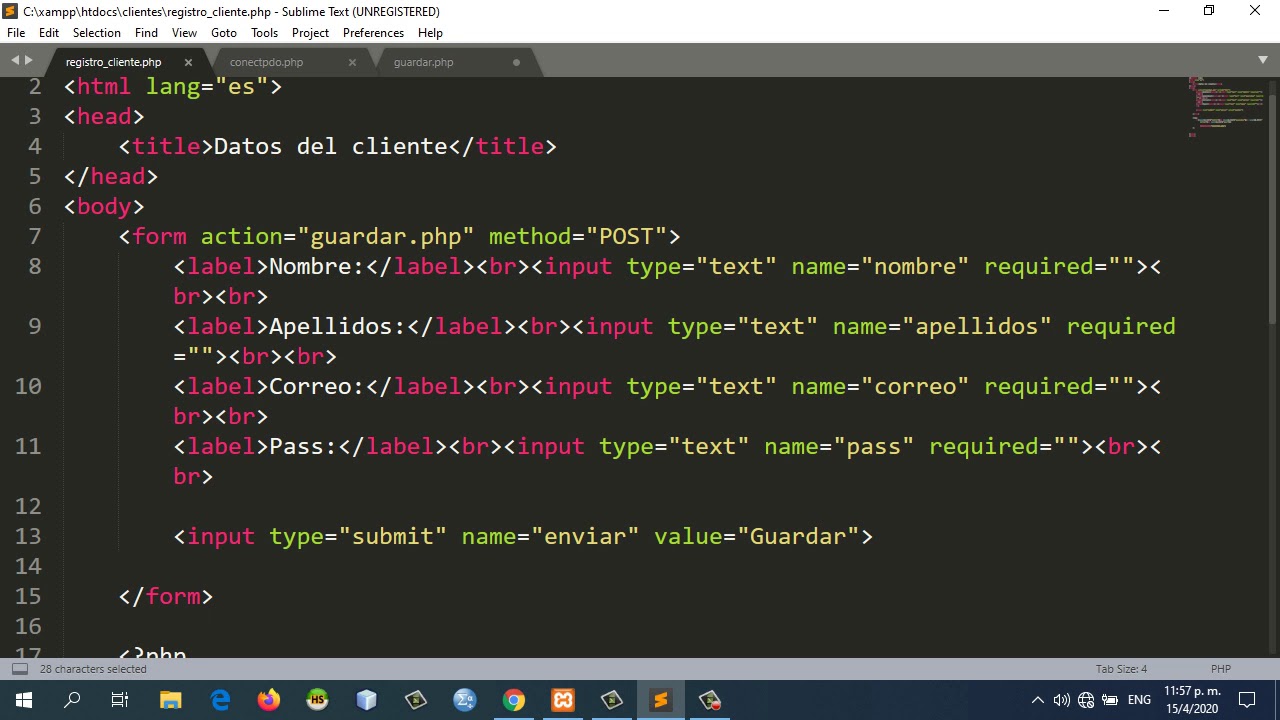
Task: Open the 3D box app on taskbar
Action: coord(367,700)
